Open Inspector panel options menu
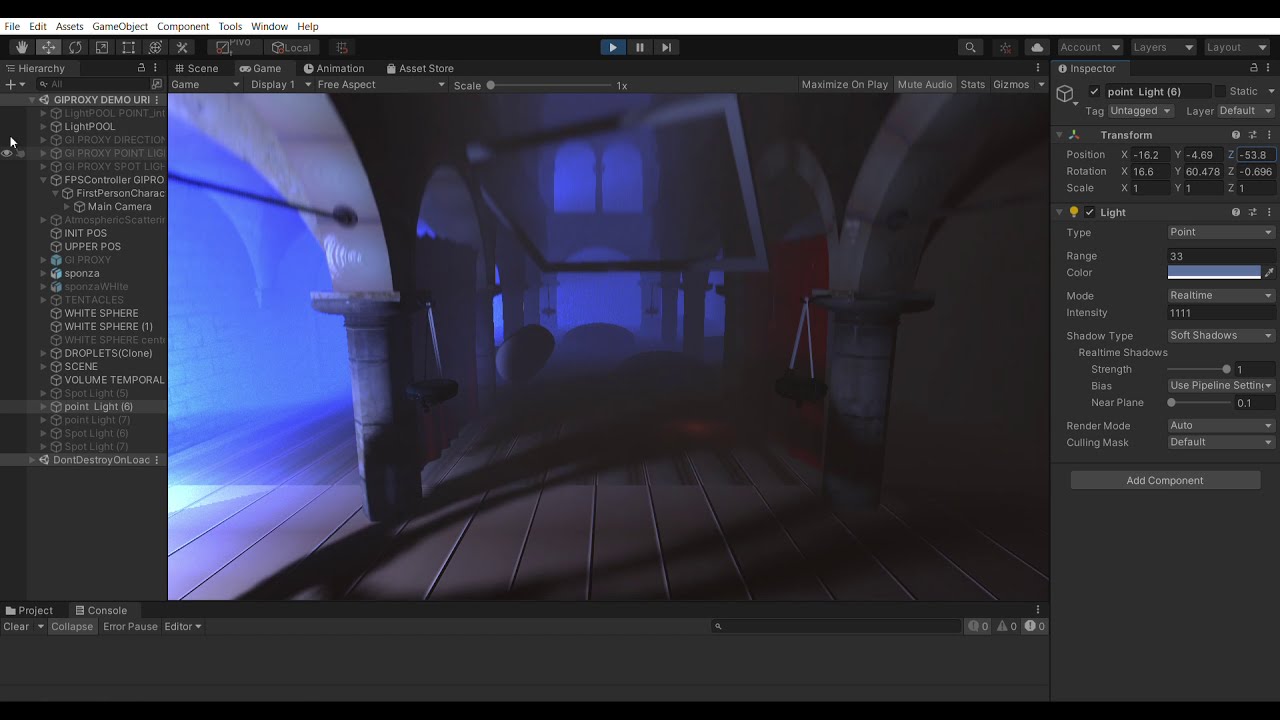 (1270, 68)
